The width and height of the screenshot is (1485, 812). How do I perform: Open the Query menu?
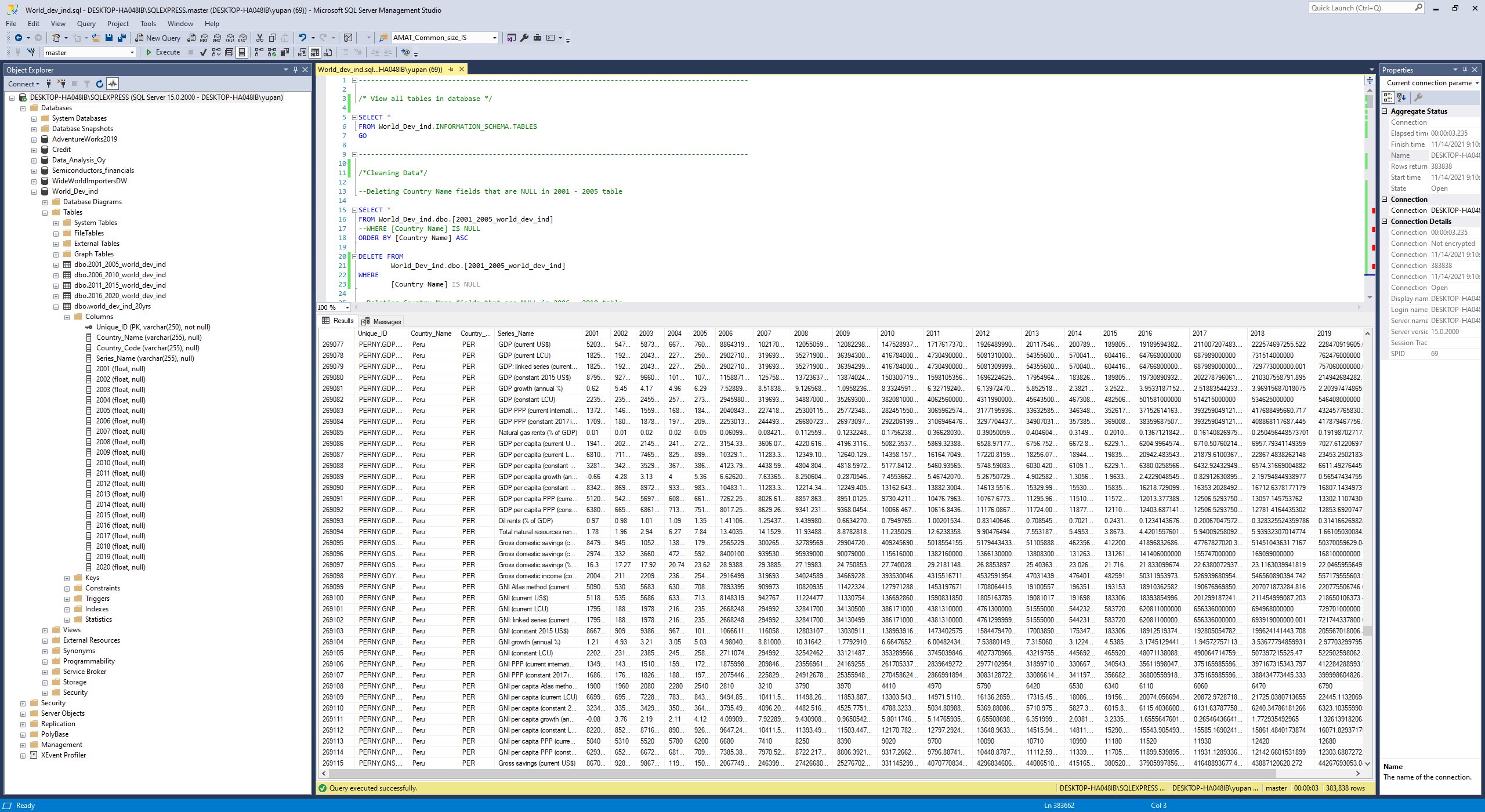[x=86, y=24]
